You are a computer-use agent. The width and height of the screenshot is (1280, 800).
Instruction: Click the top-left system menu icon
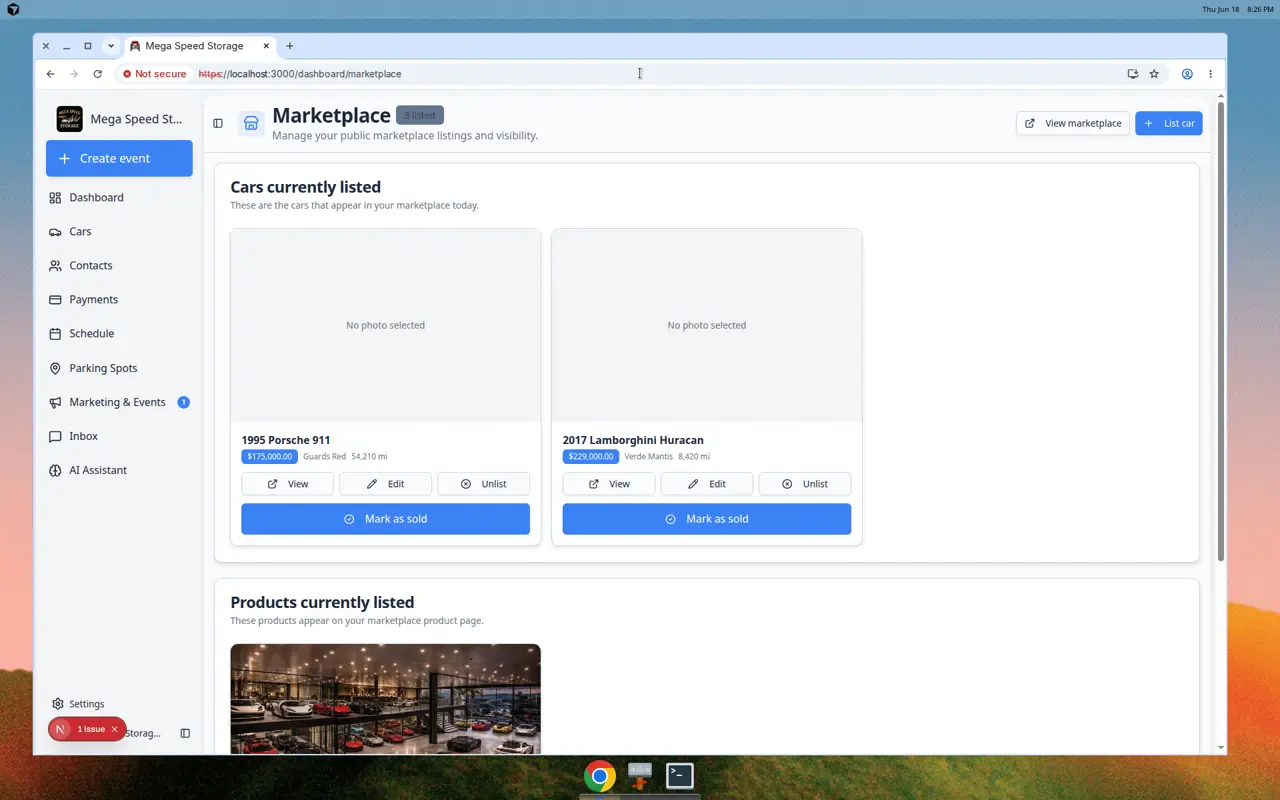point(13,9)
